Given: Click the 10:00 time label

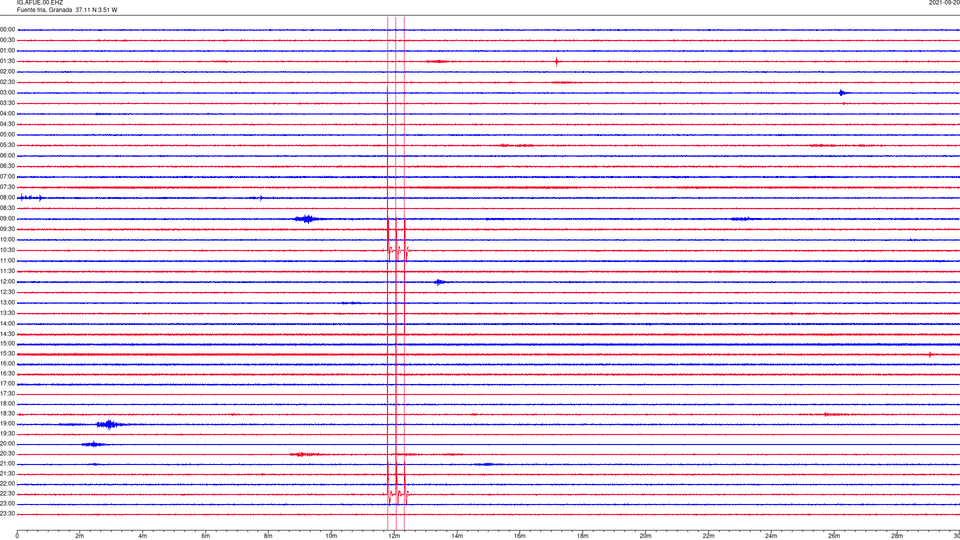Looking at the screenshot, I should pyautogui.click(x=7, y=239).
